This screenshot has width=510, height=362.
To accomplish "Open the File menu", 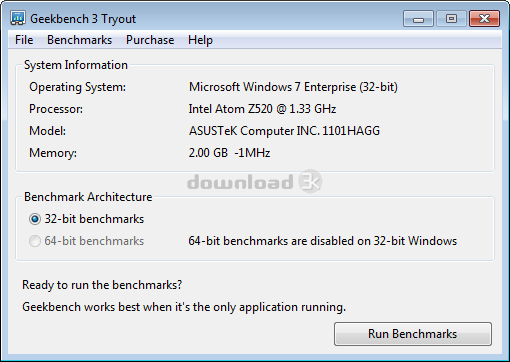I will [x=24, y=40].
